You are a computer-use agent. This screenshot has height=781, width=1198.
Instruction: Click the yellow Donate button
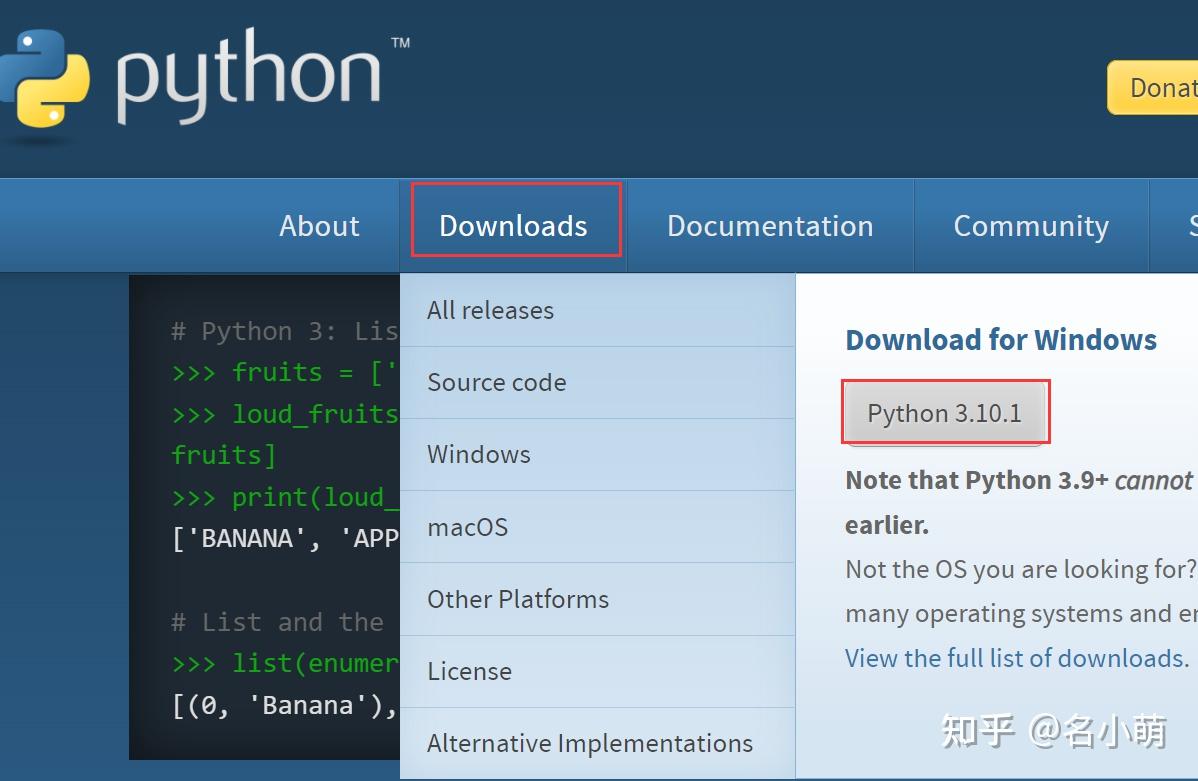tap(1153, 88)
